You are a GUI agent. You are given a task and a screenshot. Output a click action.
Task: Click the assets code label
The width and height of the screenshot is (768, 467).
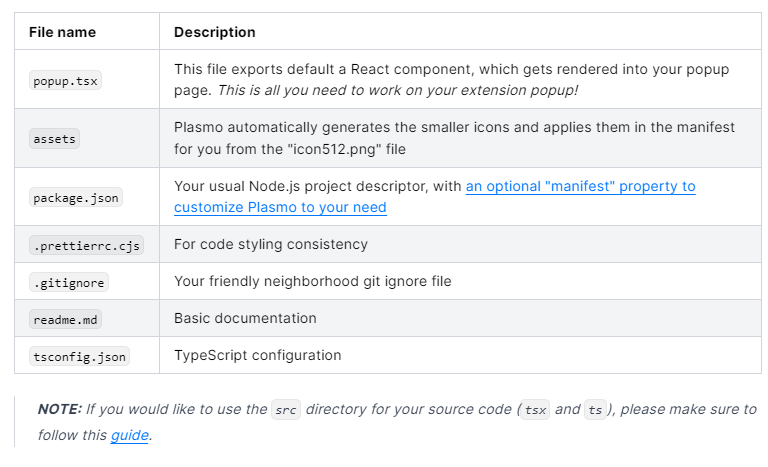(54, 139)
